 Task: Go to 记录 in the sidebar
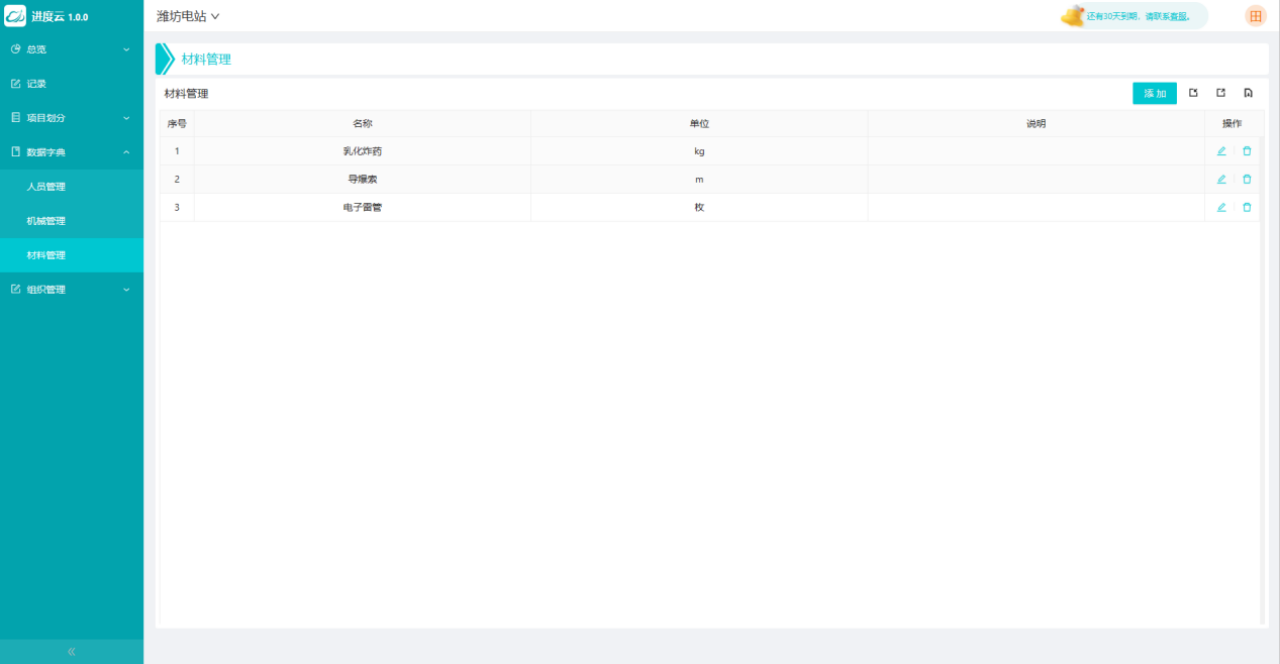click(37, 84)
